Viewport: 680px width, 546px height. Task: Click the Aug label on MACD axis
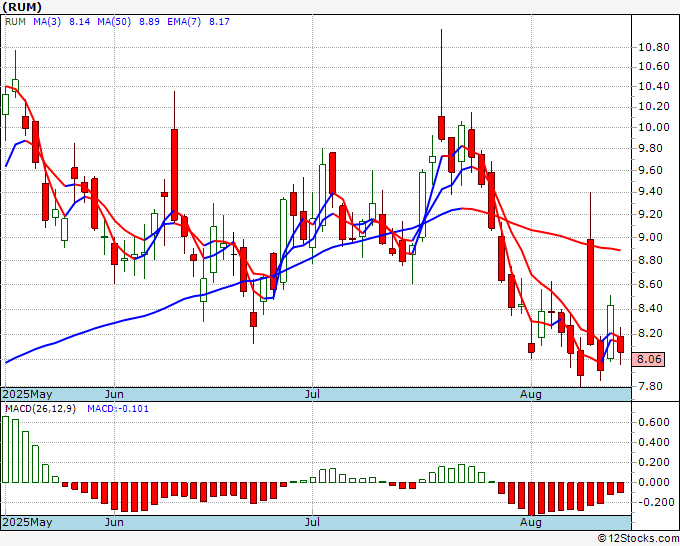tap(531, 522)
